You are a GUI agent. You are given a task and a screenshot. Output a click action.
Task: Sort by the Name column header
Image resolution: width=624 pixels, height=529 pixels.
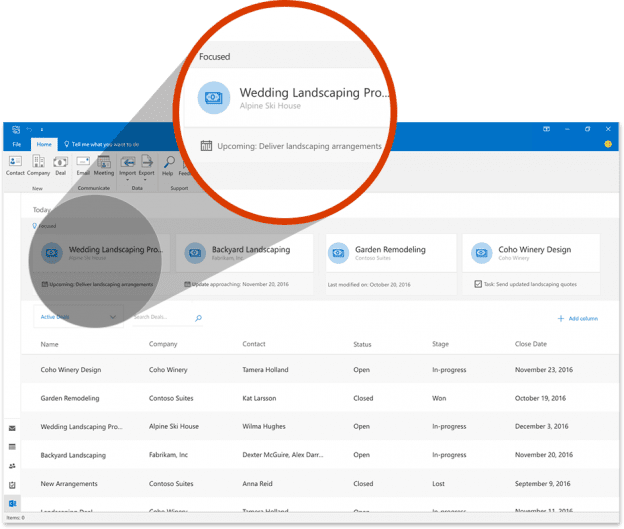tap(49, 344)
